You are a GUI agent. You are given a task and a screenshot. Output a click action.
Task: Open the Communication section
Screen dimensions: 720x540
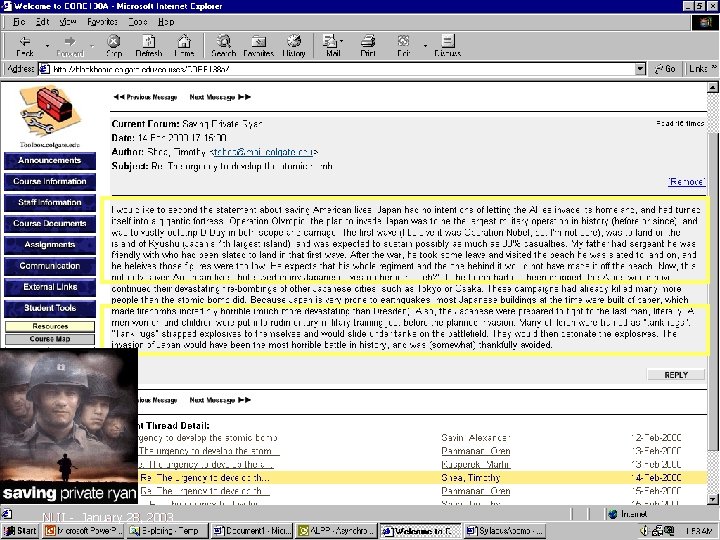50,266
